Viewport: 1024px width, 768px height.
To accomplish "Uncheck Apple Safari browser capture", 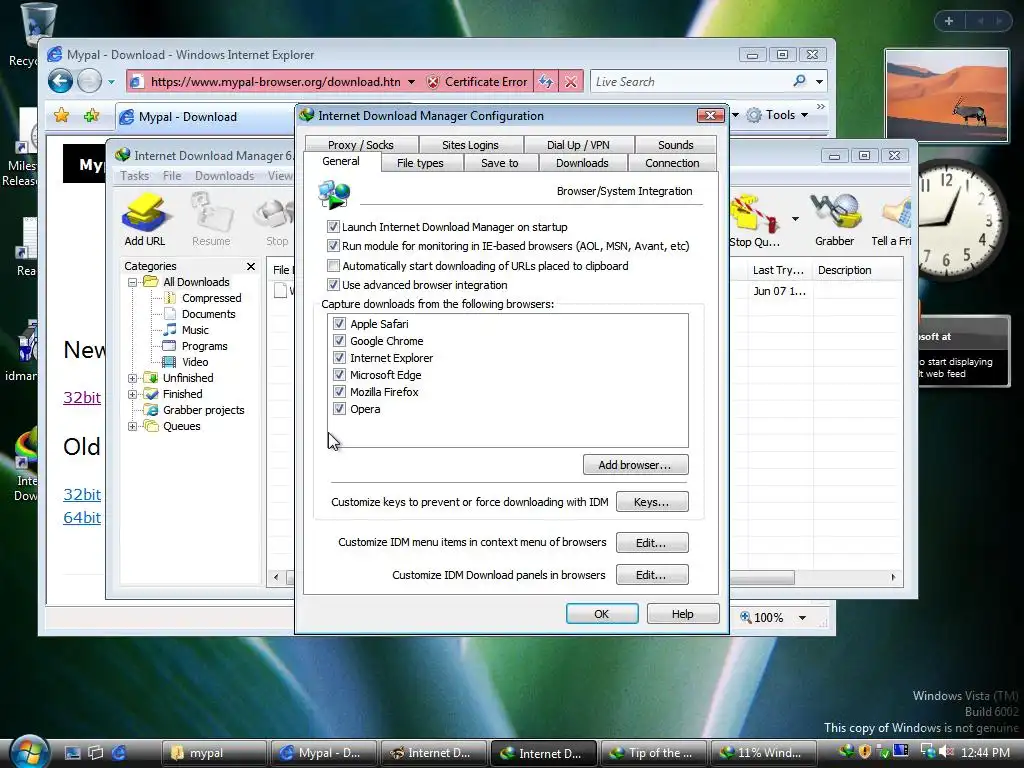I will [339, 323].
